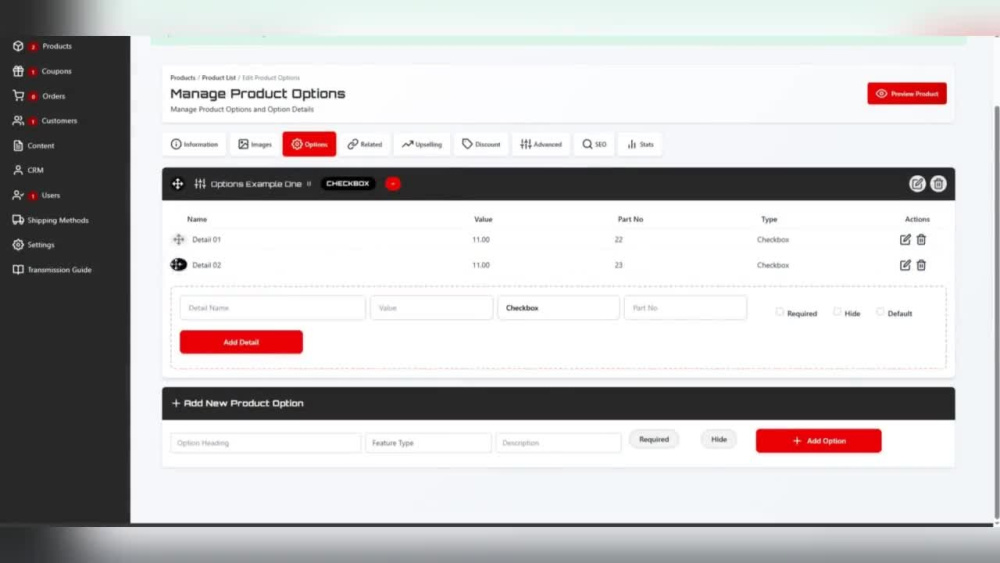Open the Shipping Methods truck icon
This screenshot has height=563, width=1000.
18,220
